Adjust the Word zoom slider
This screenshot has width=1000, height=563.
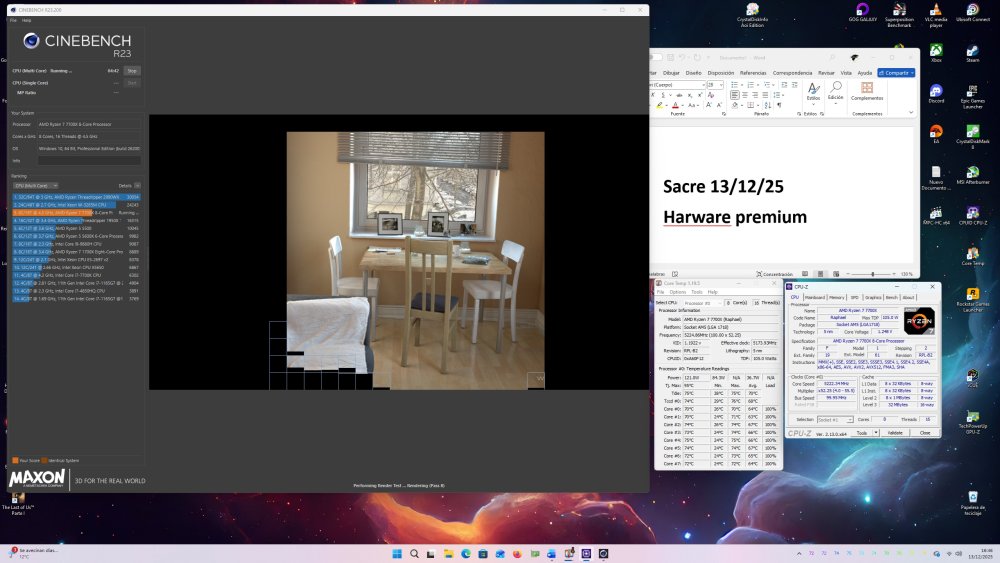click(873, 274)
